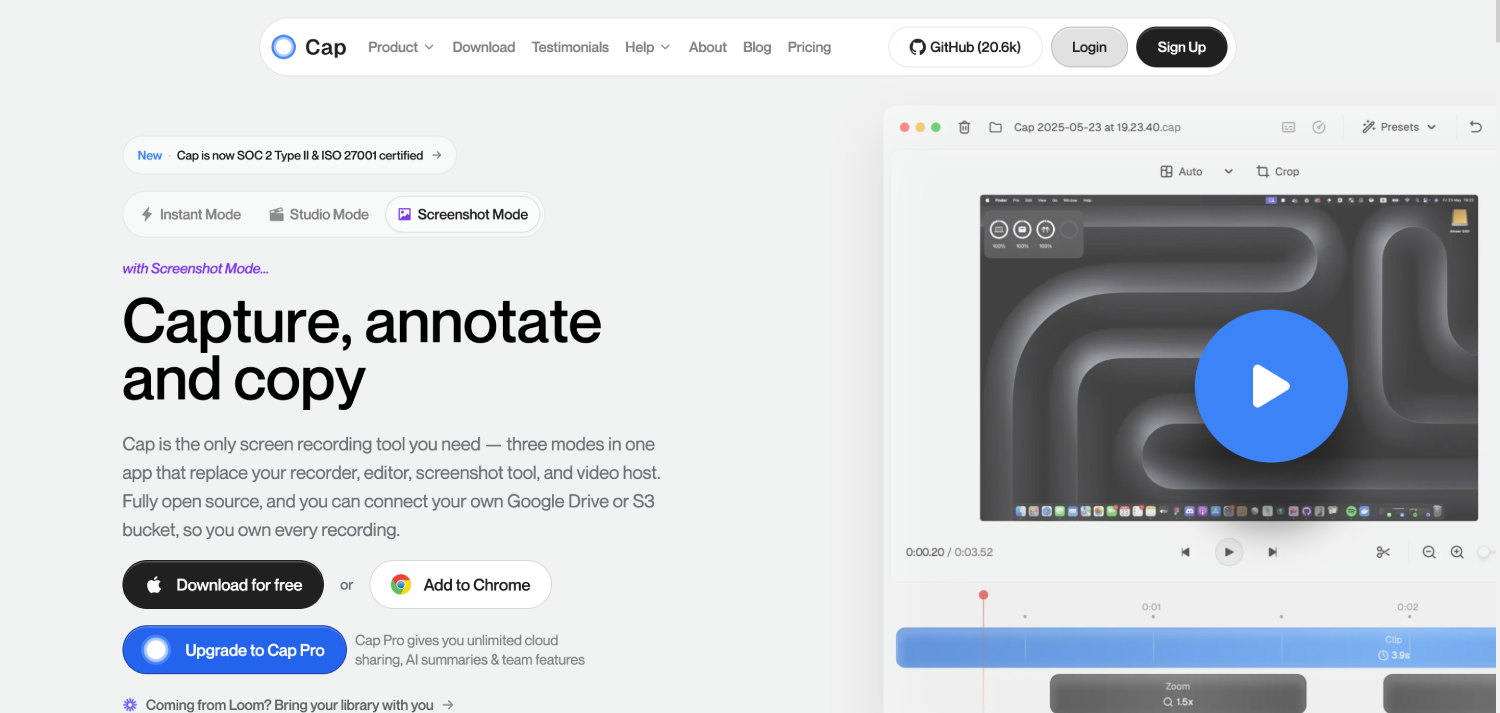Image resolution: width=1500 pixels, height=713 pixels.
Task: Select the Screenshot Mode tab
Action: coord(462,214)
